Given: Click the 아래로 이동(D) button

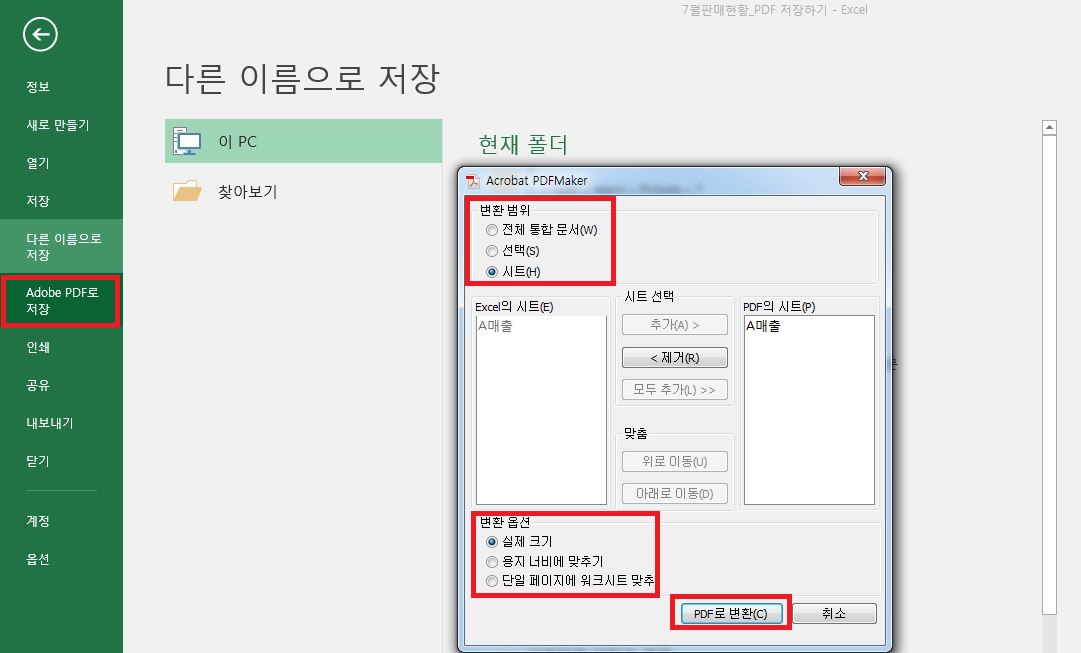Looking at the screenshot, I should [x=674, y=494].
